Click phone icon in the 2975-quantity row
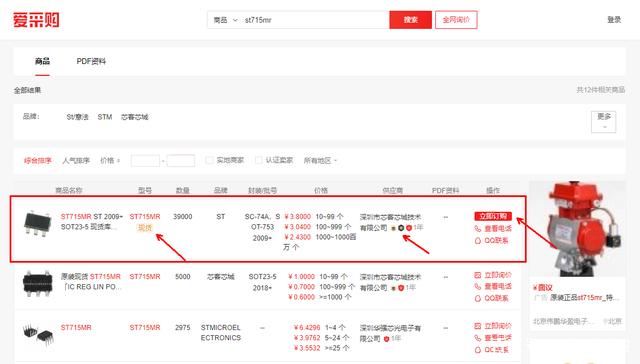640x364 pixels. (x=478, y=338)
